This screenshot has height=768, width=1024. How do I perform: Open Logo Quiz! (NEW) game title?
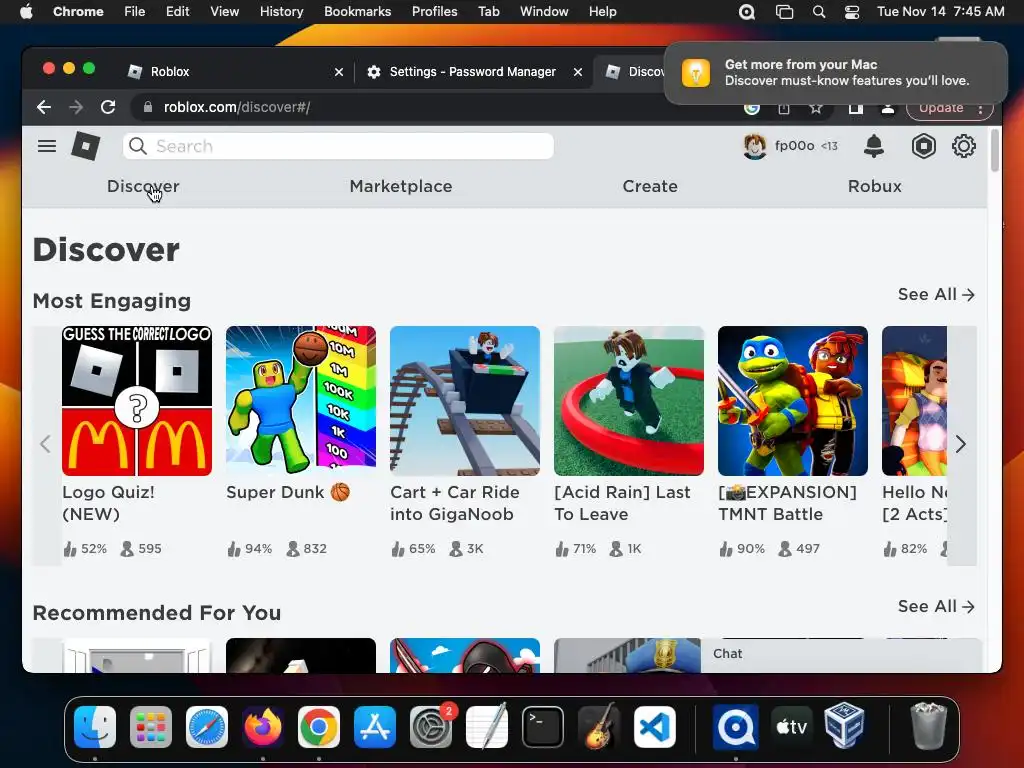(108, 503)
